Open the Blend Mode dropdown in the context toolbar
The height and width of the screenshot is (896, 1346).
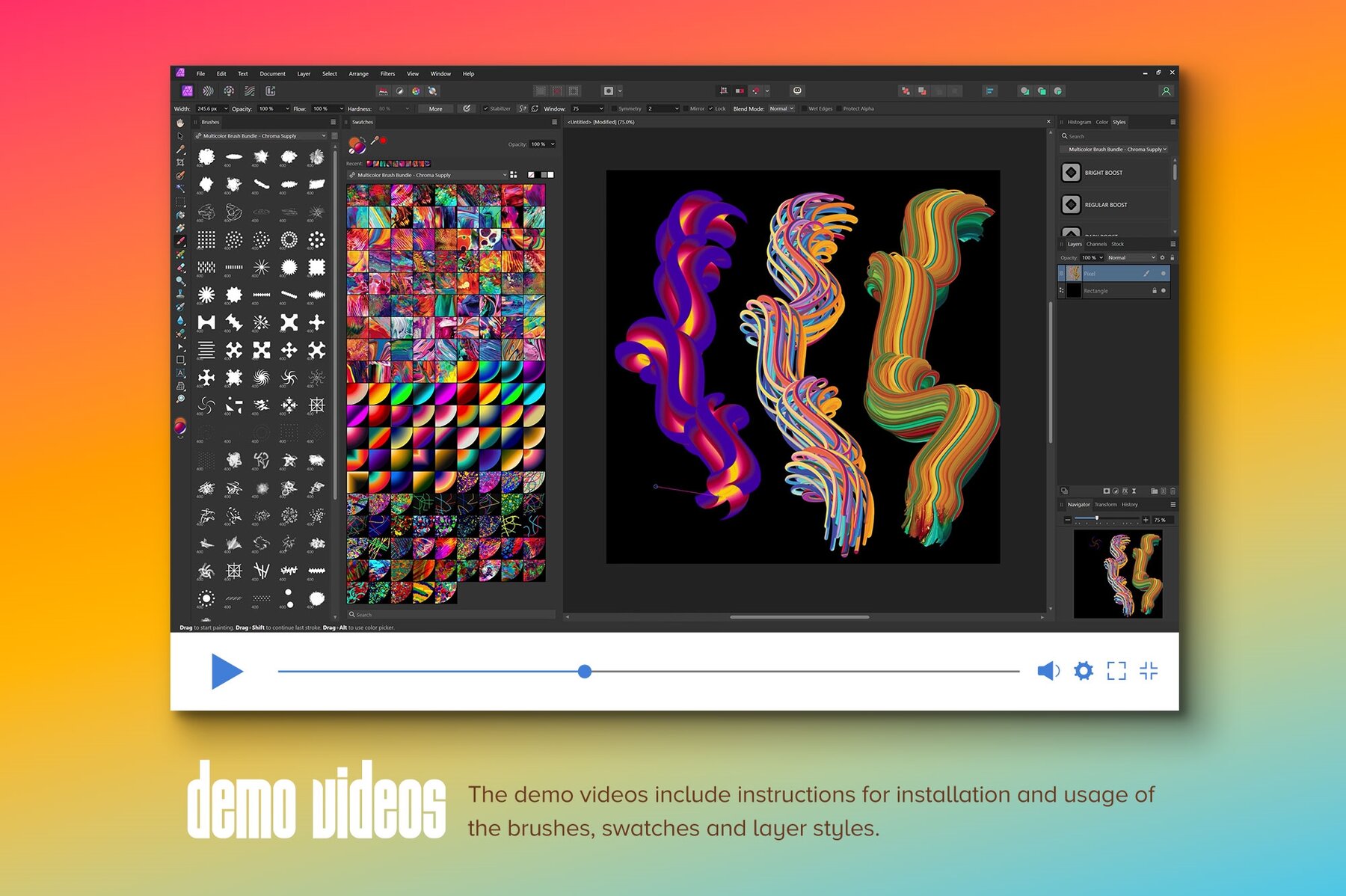[x=781, y=108]
